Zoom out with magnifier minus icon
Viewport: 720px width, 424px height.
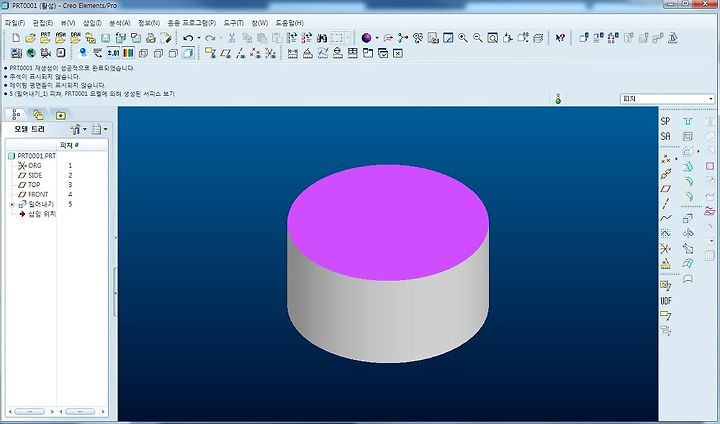click(478, 38)
